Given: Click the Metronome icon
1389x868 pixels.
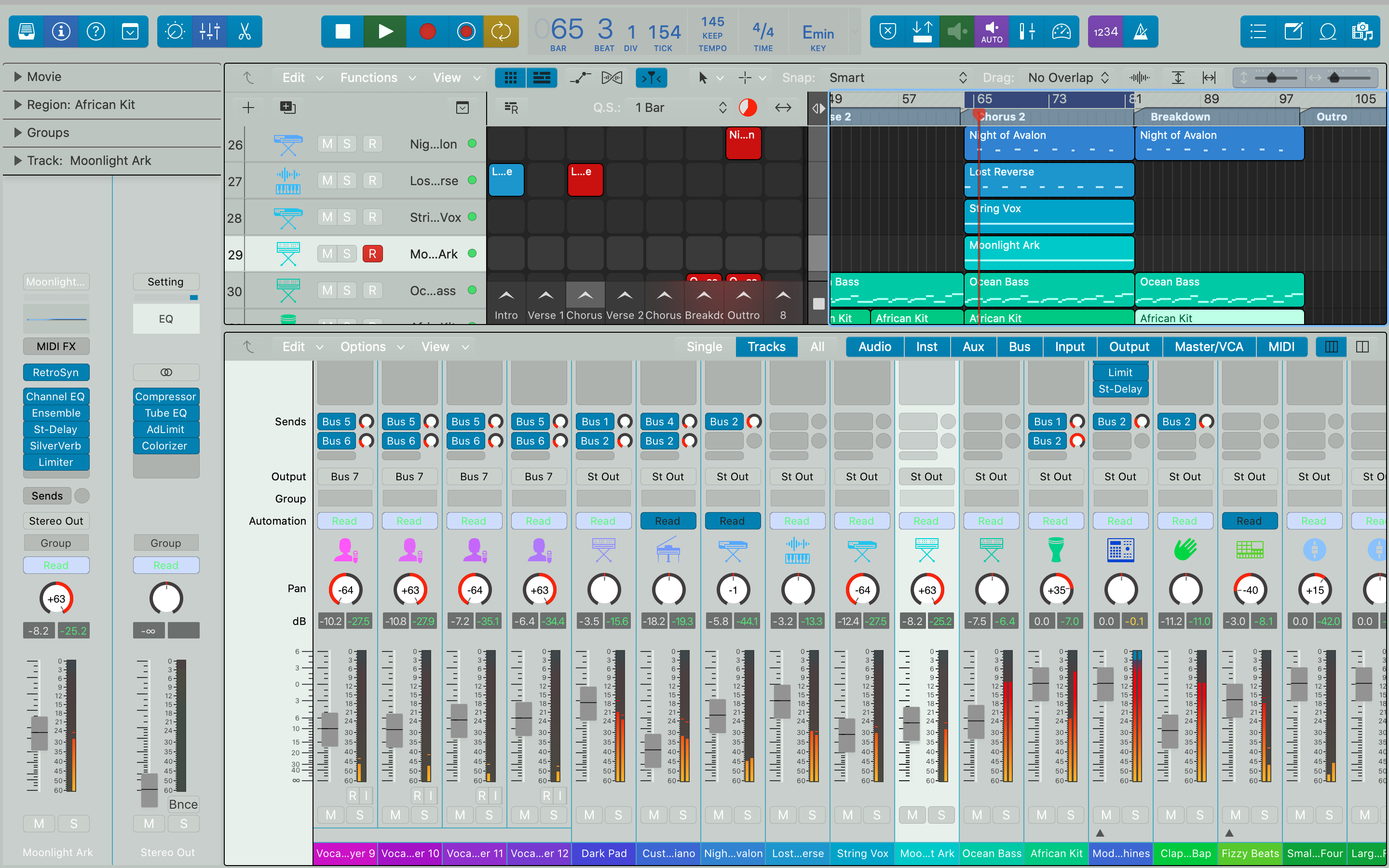Looking at the screenshot, I should point(1141,31).
